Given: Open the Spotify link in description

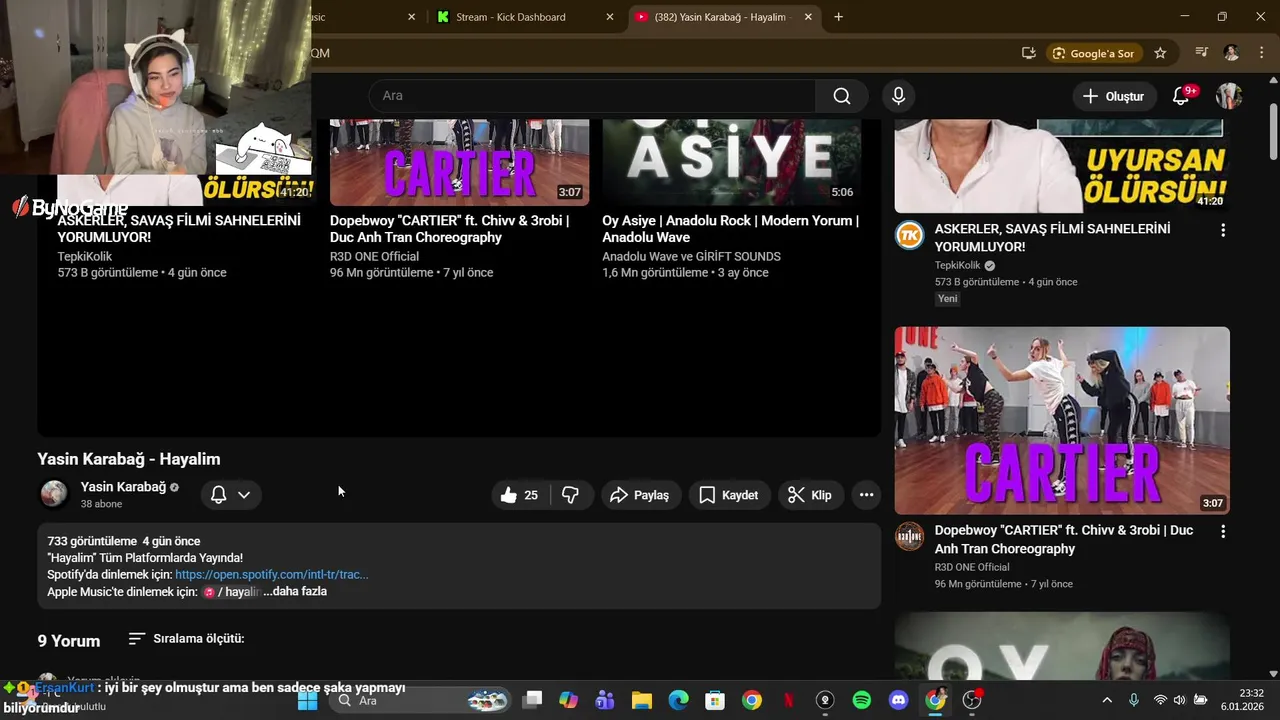Looking at the screenshot, I should (271, 575).
